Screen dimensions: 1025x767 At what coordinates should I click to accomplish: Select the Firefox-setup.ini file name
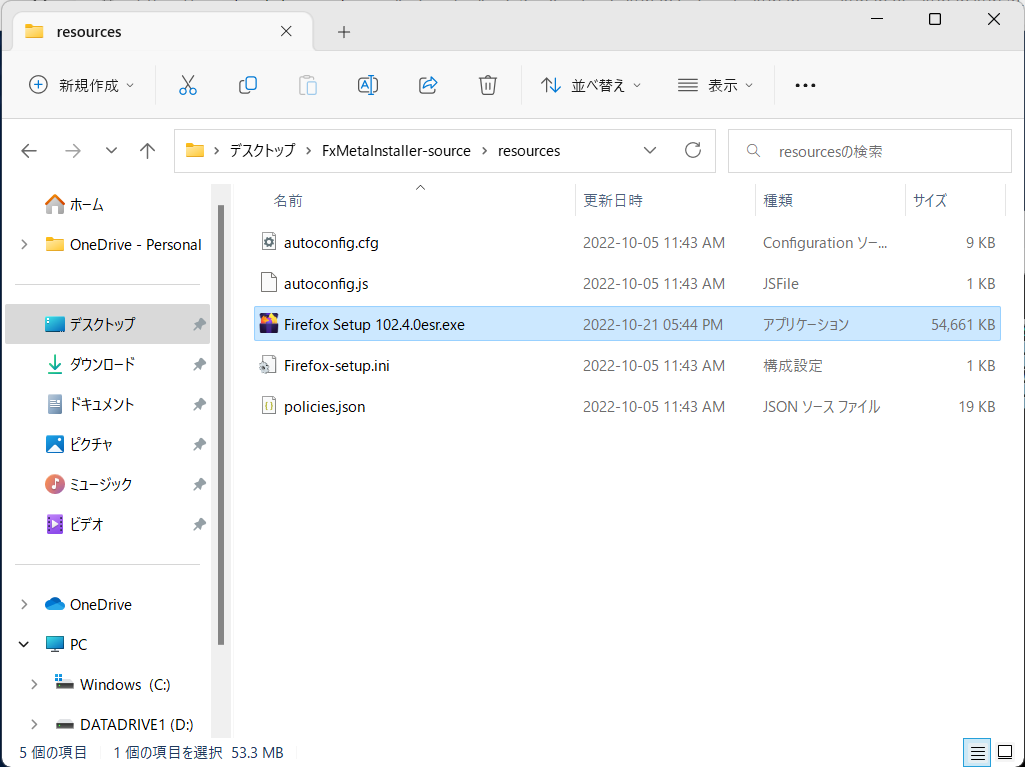337,366
